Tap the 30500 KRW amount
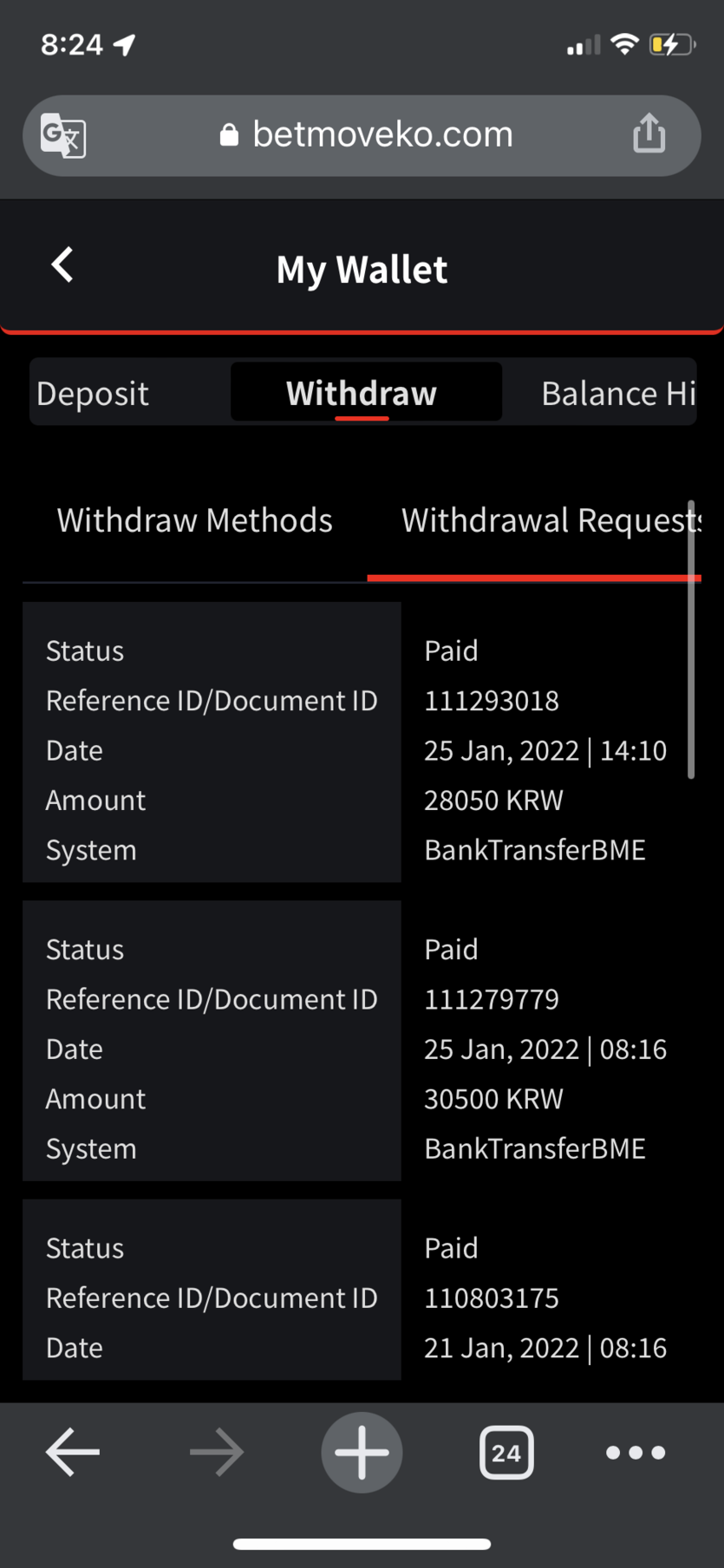Viewport: 724px width, 1568px height. coord(494,1099)
